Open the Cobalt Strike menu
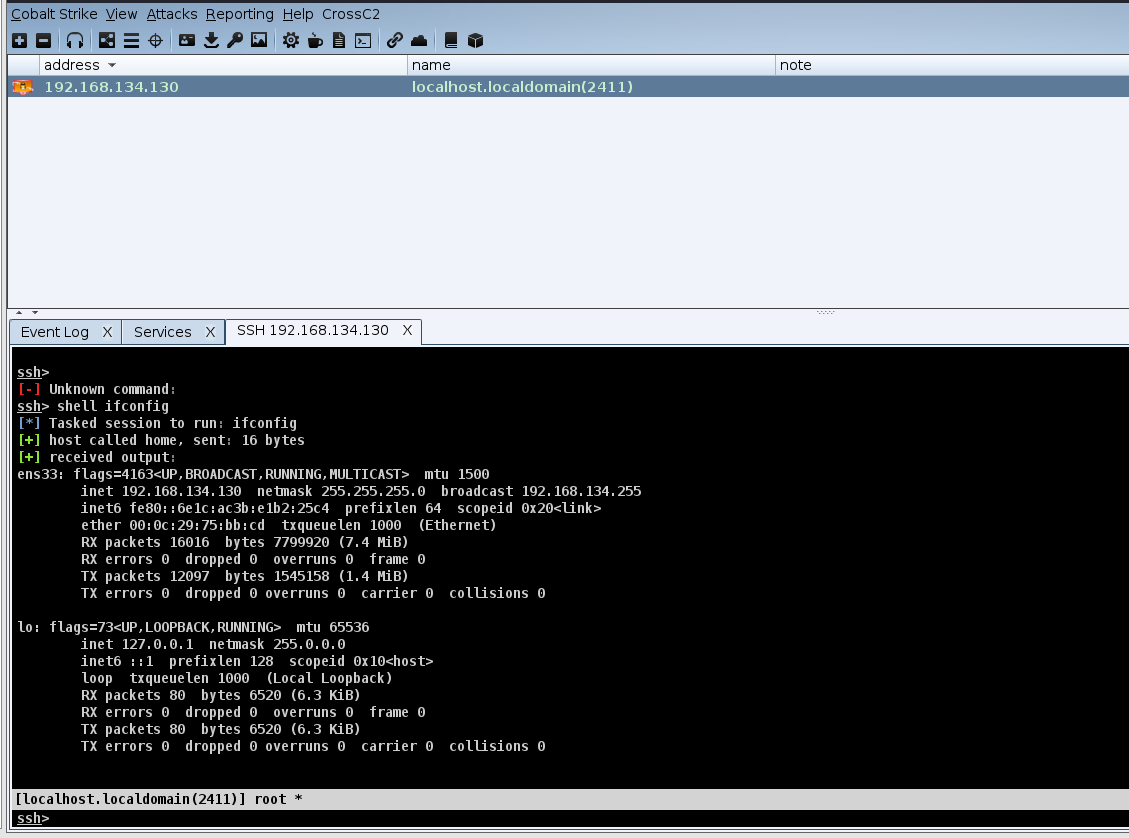 coord(54,14)
